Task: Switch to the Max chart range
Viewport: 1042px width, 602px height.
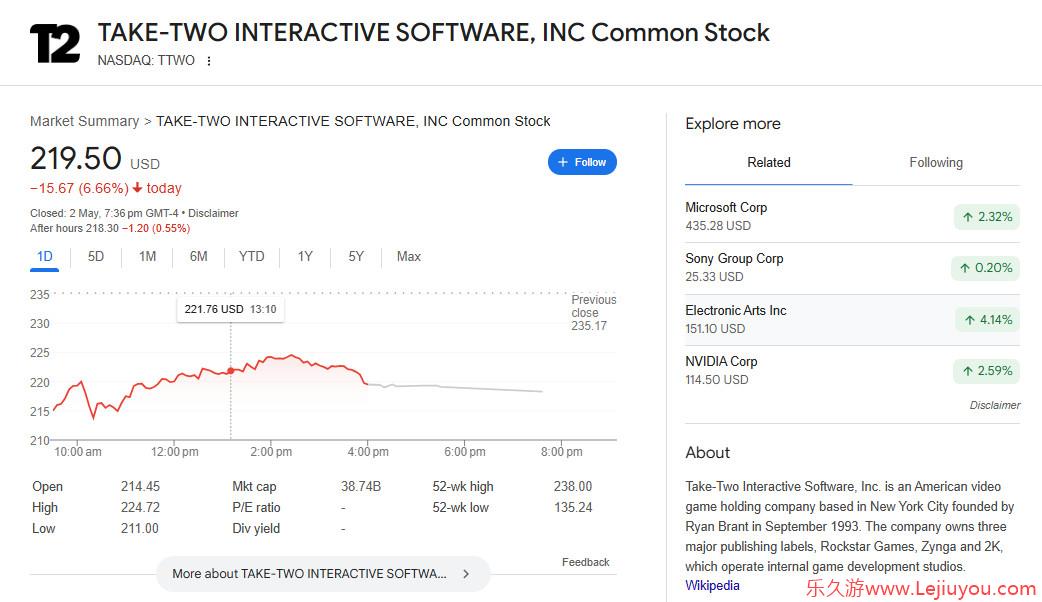Action: [x=409, y=256]
